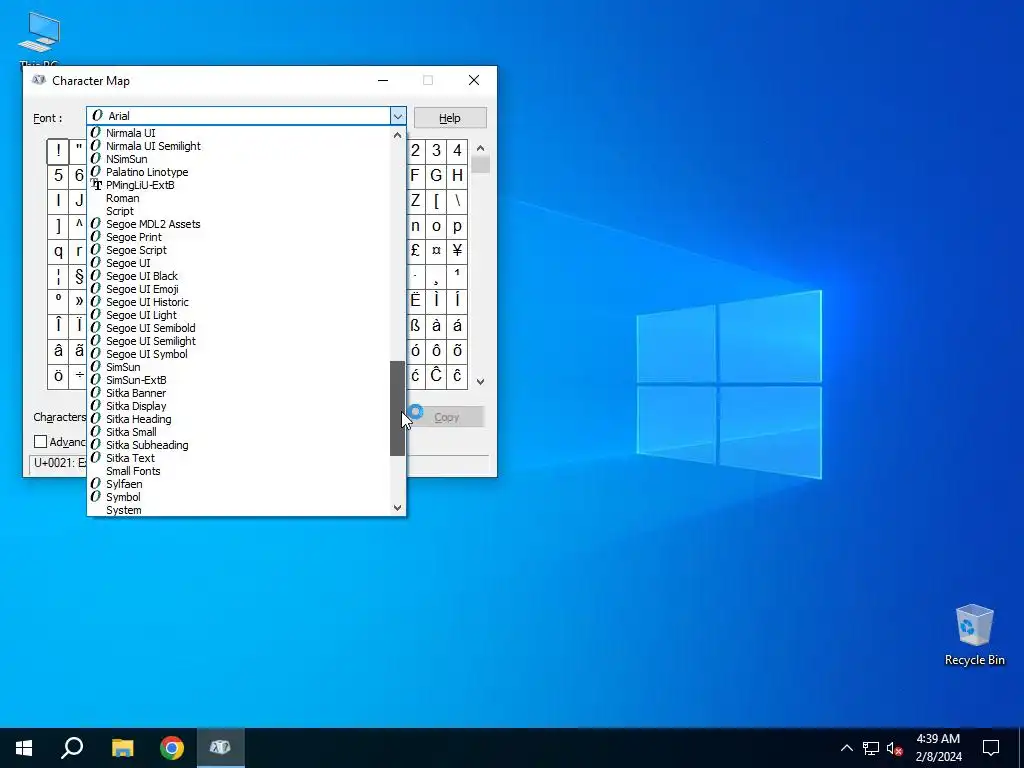1024x768 pixels.
Task: Show hidden system tray icons
Action: [846, 748]
